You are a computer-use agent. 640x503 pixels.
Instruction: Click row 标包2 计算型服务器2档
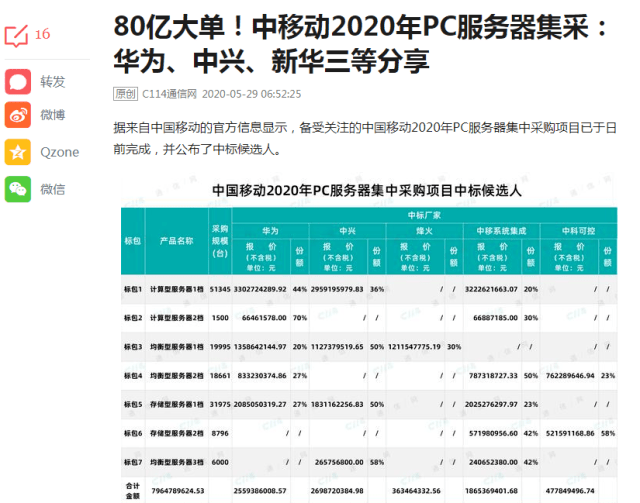[369, 318]
